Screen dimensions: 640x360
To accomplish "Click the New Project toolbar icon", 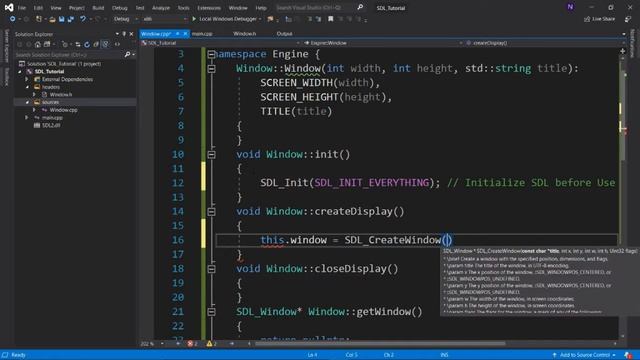I will [x=39, y=19].
